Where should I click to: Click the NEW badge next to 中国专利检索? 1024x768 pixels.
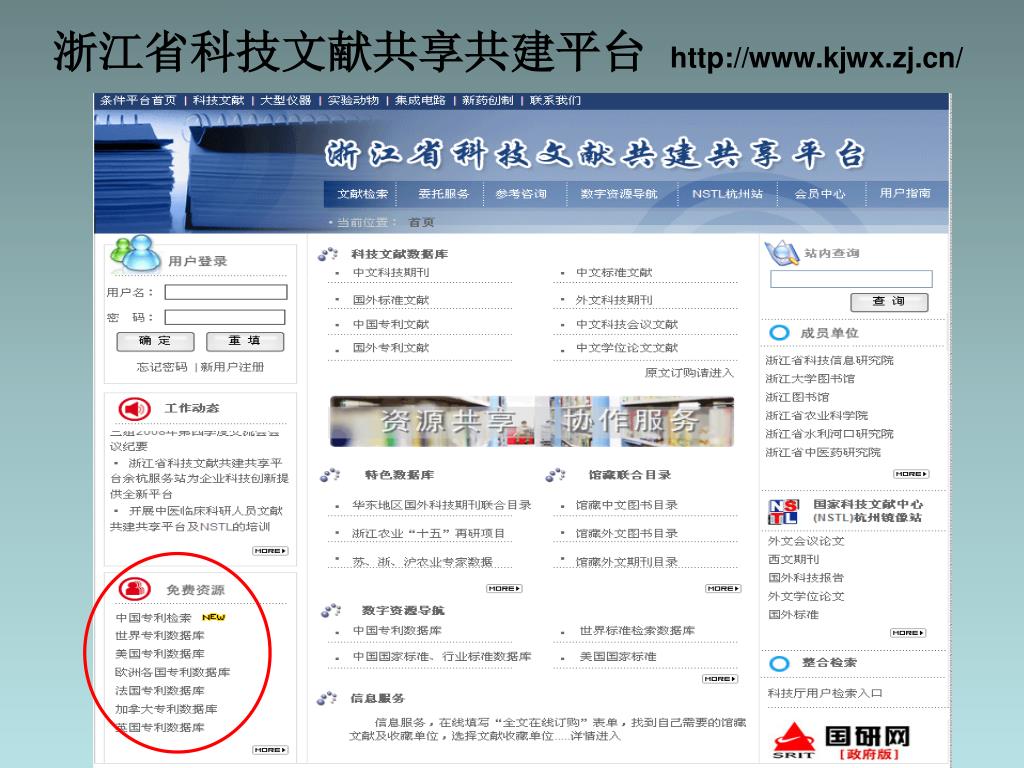[x=214, y=617]
